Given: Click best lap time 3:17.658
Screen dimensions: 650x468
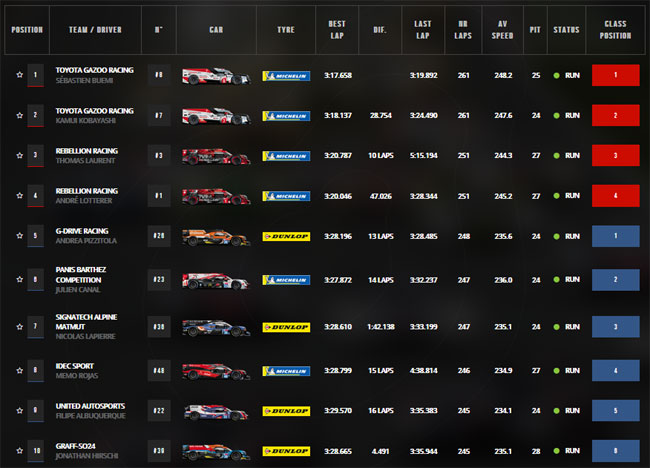Looking at the screenshot, I should click(338, 75).
